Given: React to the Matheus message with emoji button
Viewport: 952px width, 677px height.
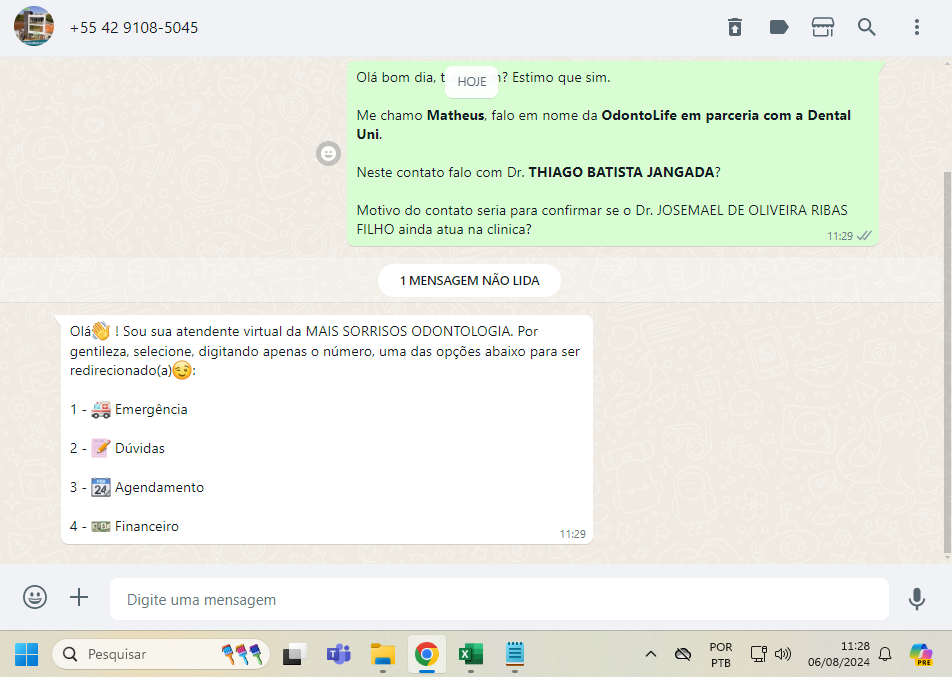Looking at the screenshot, I should coord(328,154).
